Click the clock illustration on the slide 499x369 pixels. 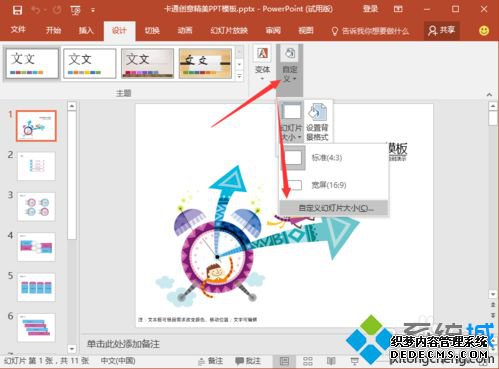217,257
